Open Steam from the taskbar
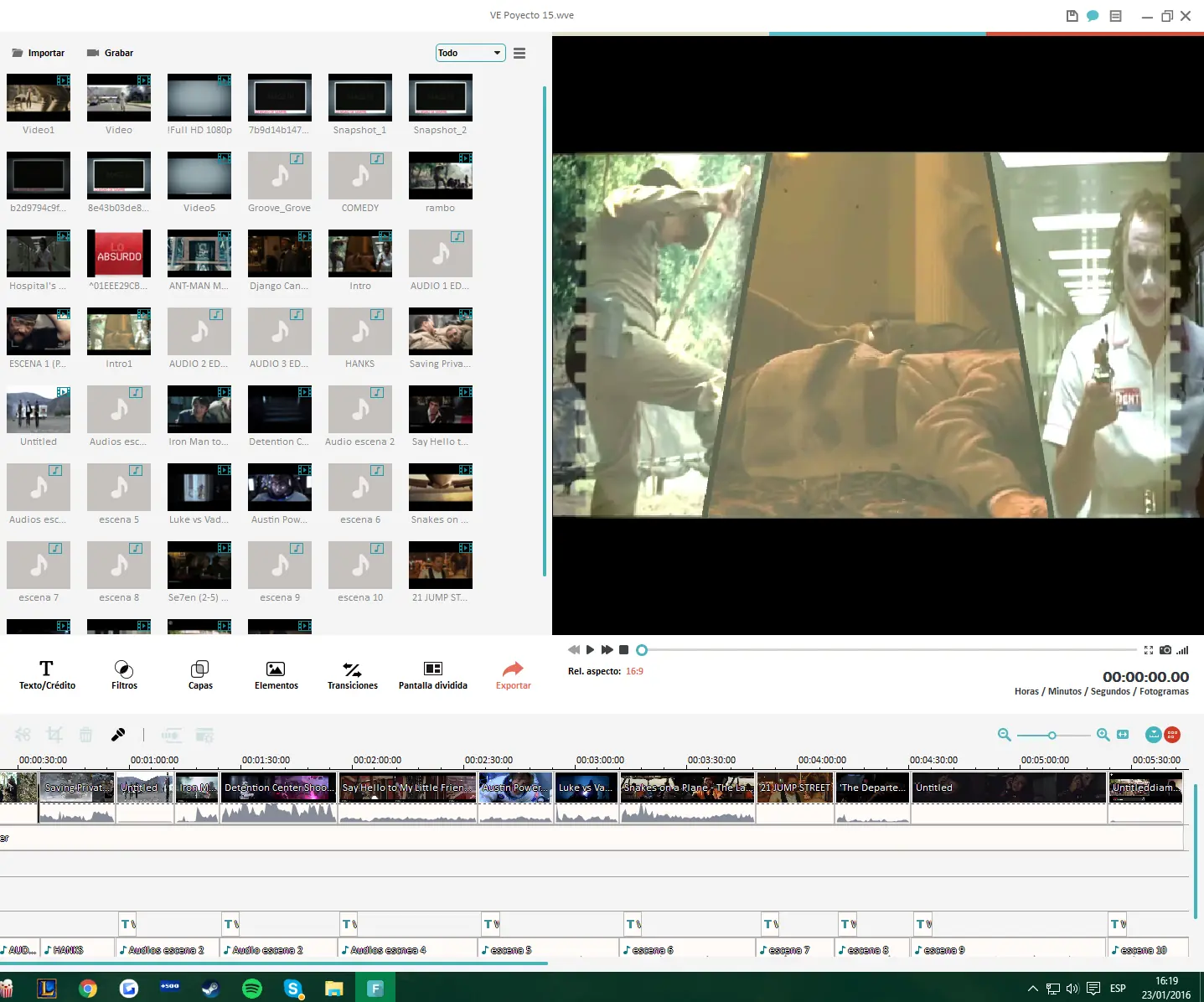Viewport: 1204px width, 1002px height. [210, 989]
